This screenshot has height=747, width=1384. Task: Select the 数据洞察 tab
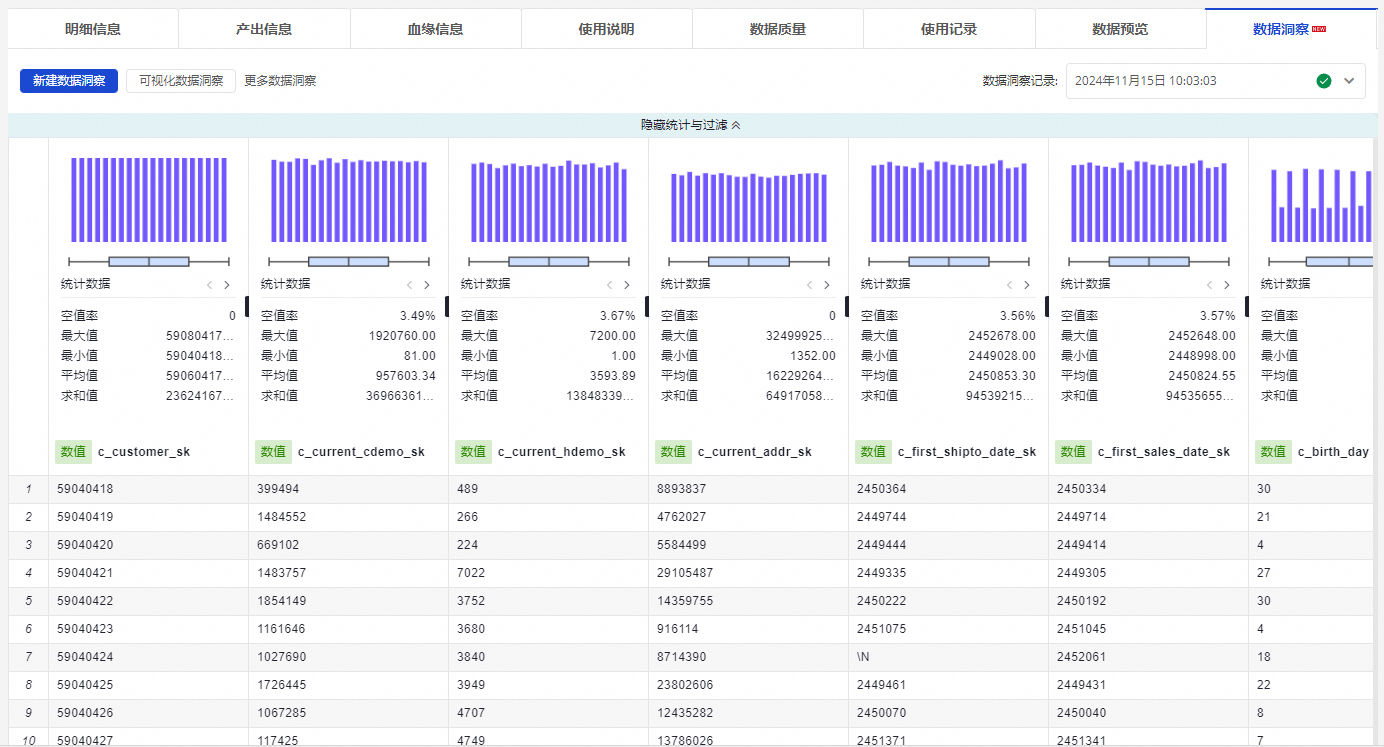pos(1290,29)
